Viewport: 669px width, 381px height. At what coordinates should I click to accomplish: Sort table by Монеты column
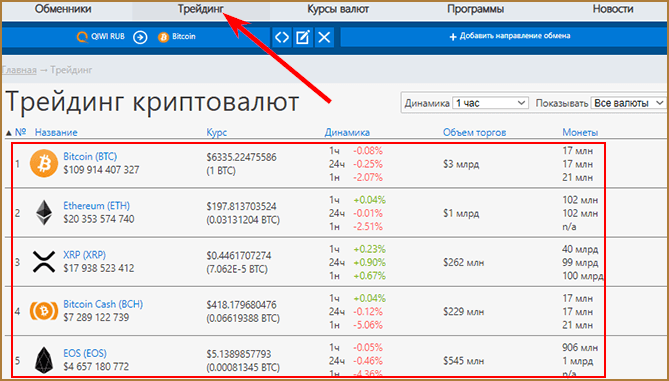[580, 132]
